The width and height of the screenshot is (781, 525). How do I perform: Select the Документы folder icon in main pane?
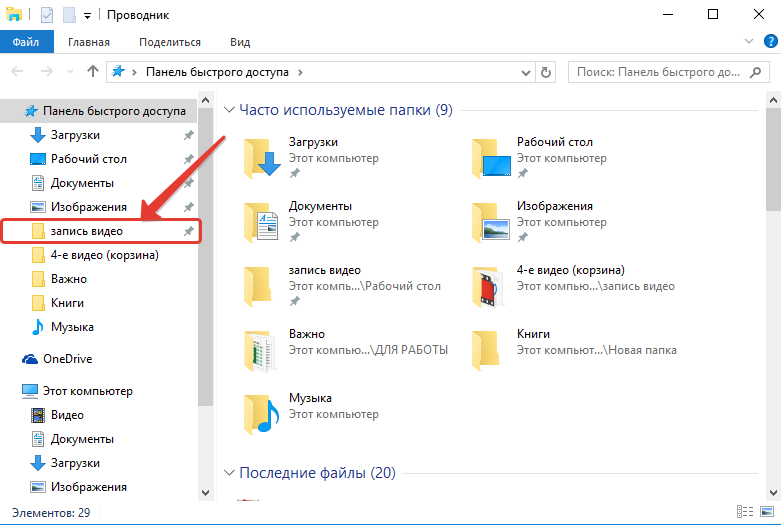(x=261, y=222)
